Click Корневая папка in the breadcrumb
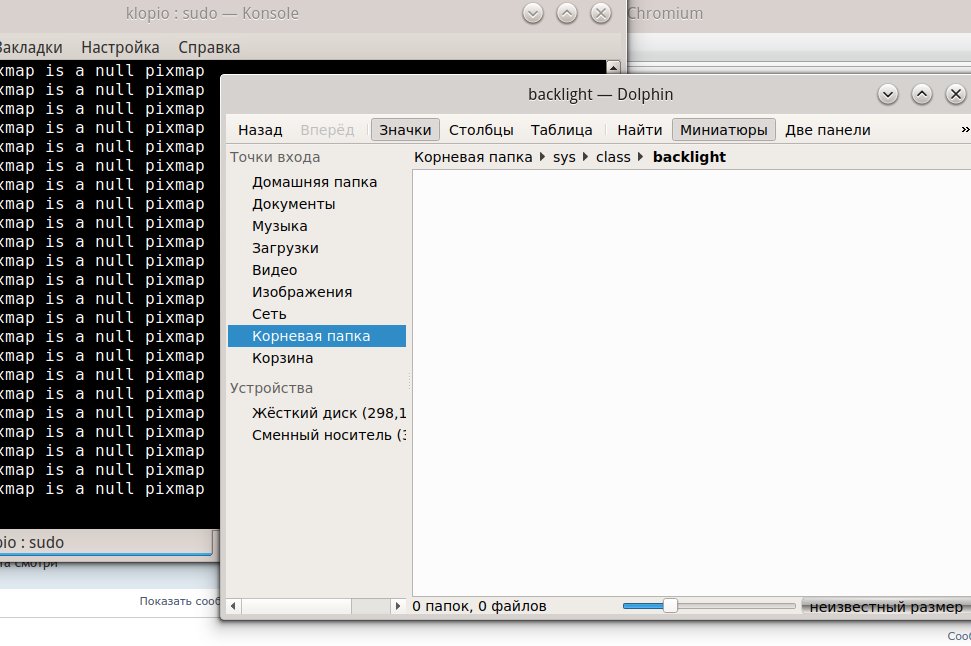 [473, 157]
